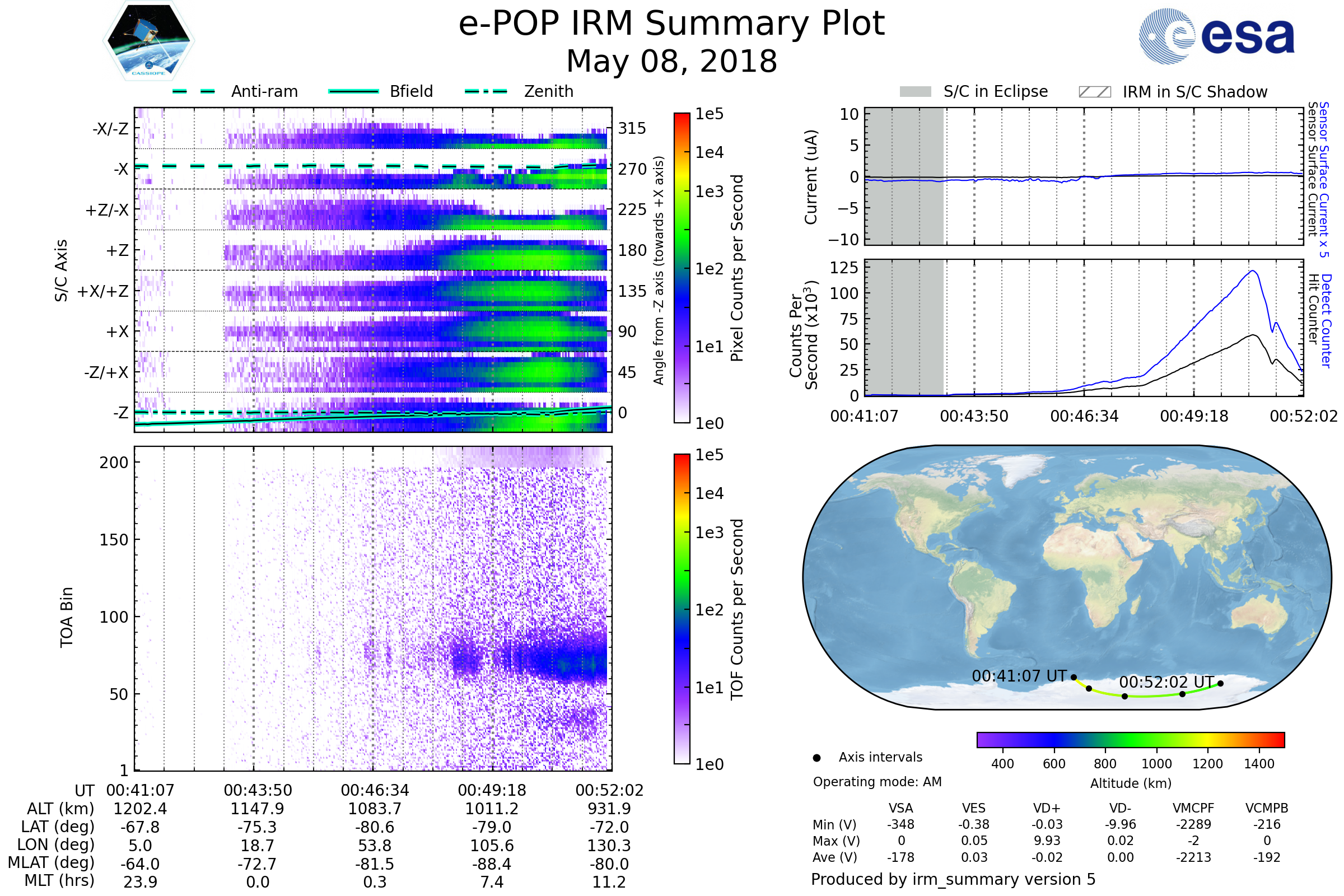Click the Produced by irm_summary version text
This screenshot has width=1344, height=896.
pos(953,879)
